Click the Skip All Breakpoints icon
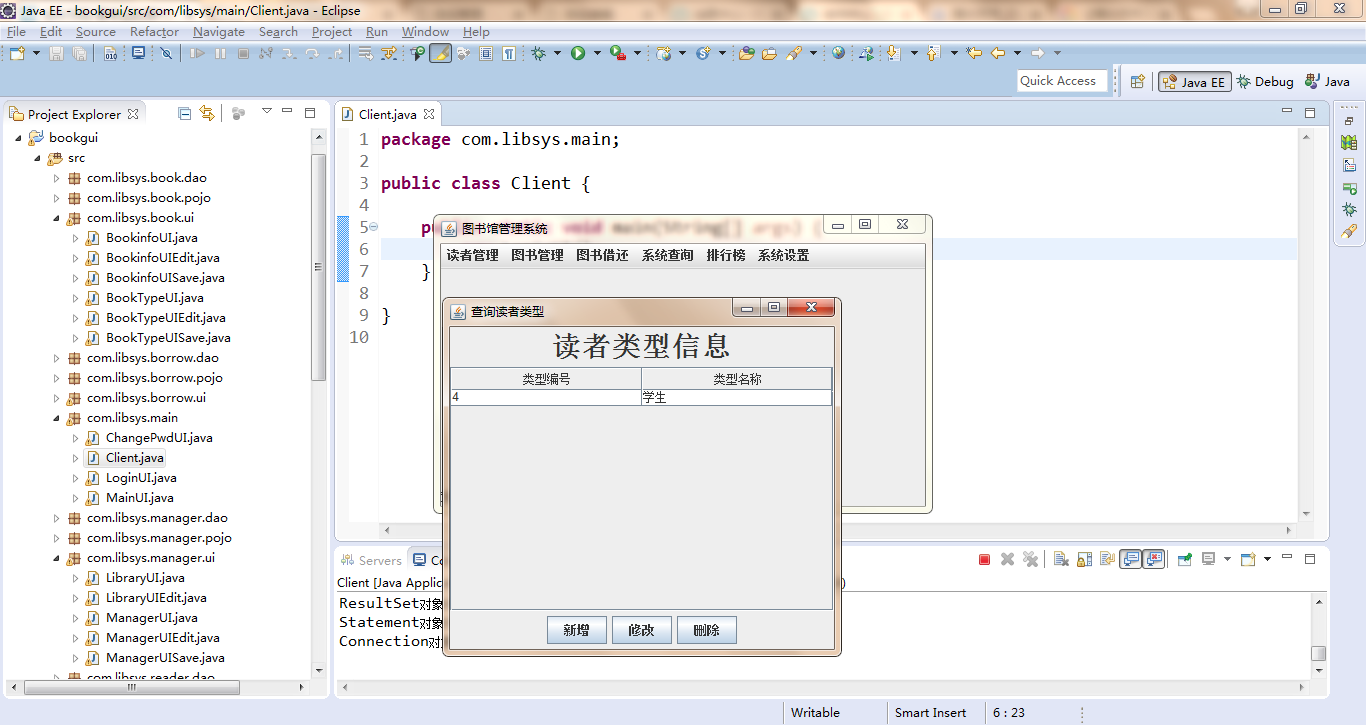 [x=166, y=53]
